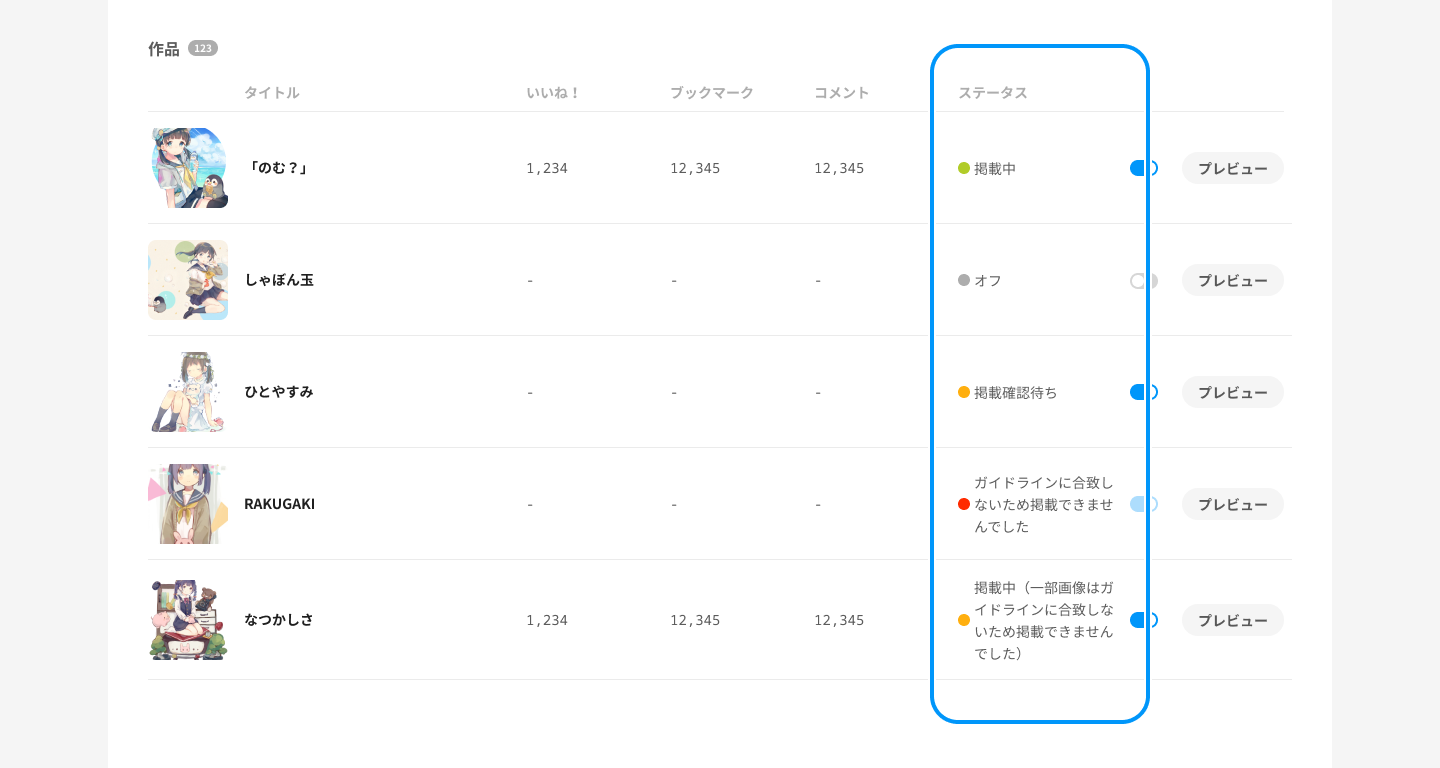Turn off the ひとやすみ publishing switch
The image size is (1440, 768).
tap(1143, 392)
